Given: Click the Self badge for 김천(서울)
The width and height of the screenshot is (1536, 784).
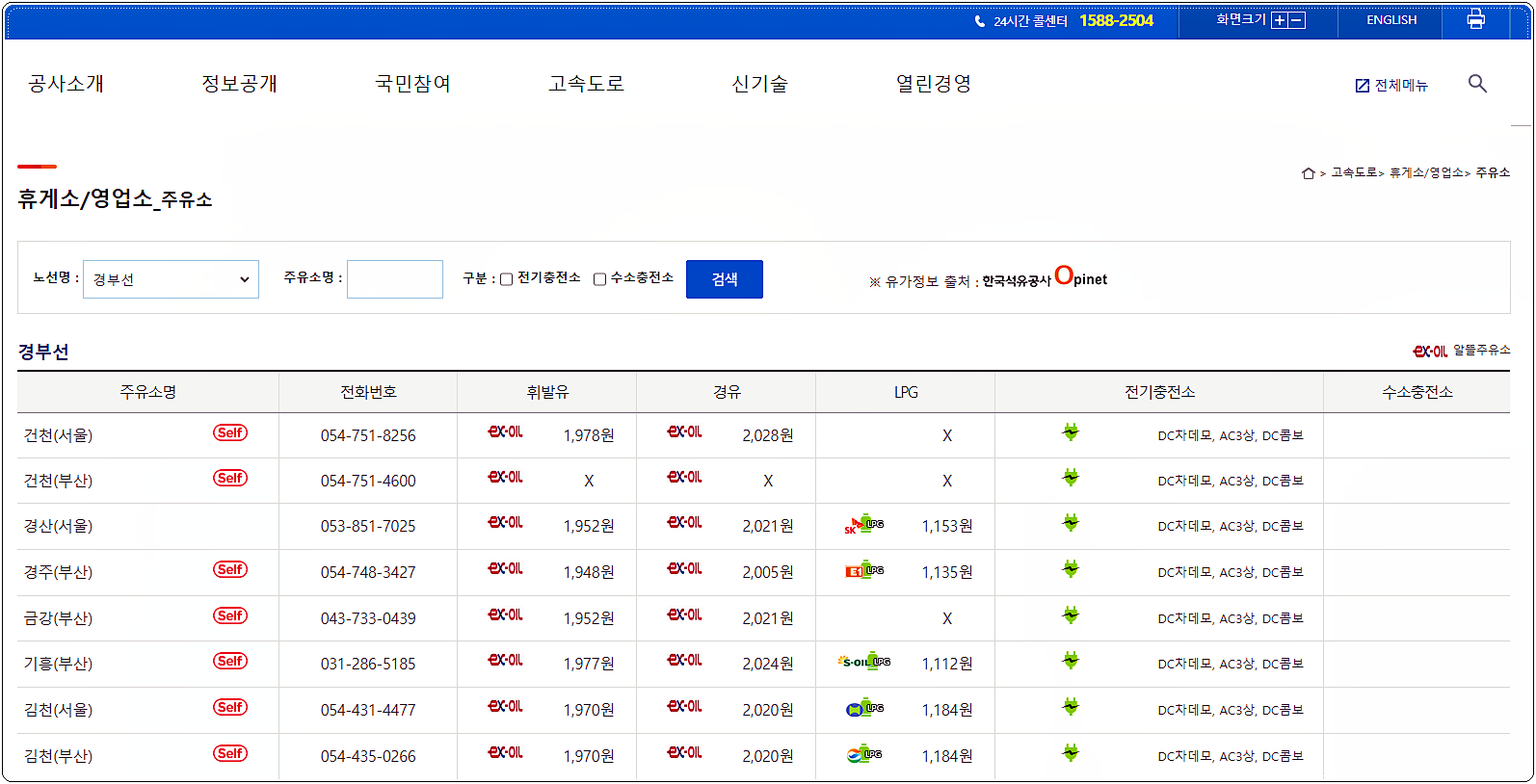Looking at the screenshot, I should 230,707.
